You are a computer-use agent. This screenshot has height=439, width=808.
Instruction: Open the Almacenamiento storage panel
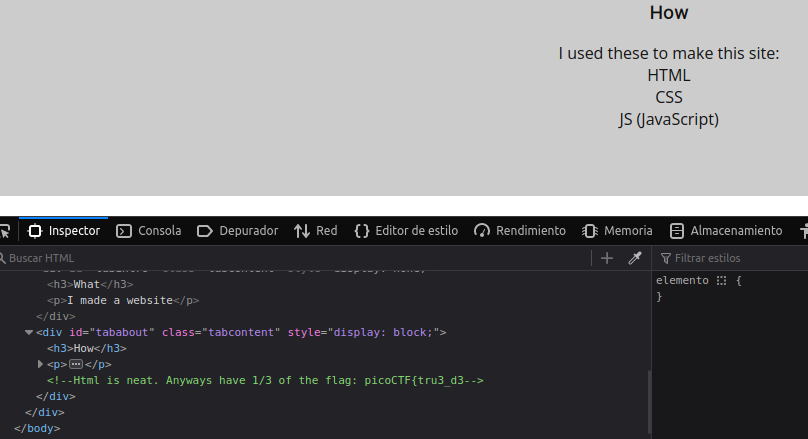pyautogui.click(x=726, y=231)
